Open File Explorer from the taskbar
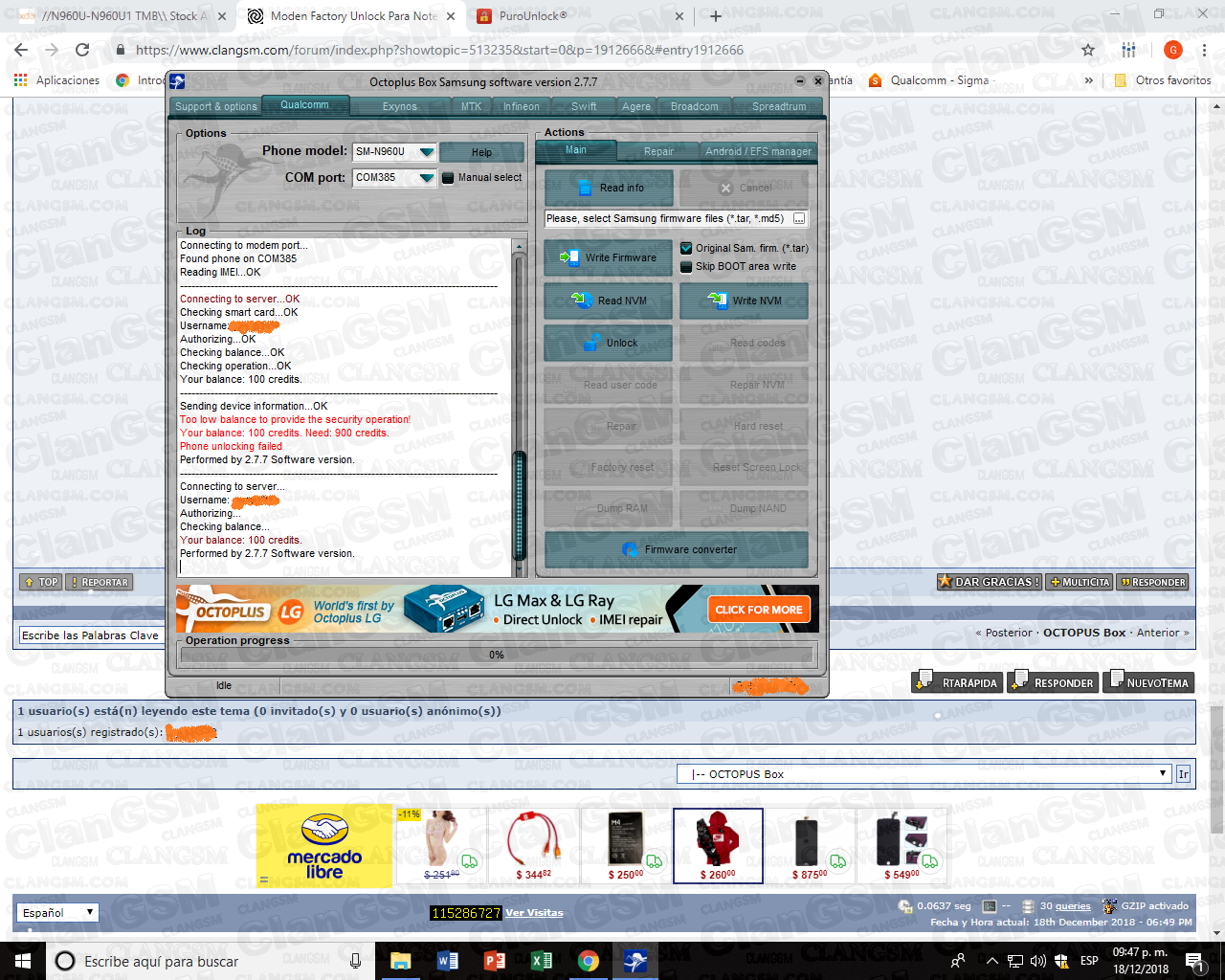Screen dimensions: 1225x980 [400, 961]
